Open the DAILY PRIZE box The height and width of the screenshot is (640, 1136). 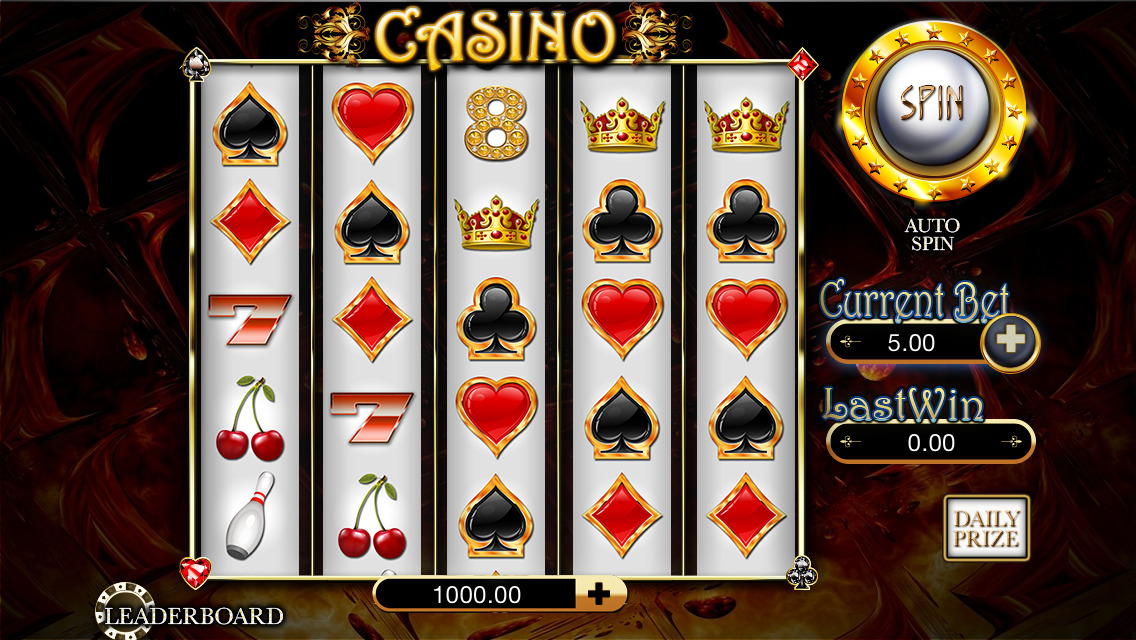click(x=986, y=528)
